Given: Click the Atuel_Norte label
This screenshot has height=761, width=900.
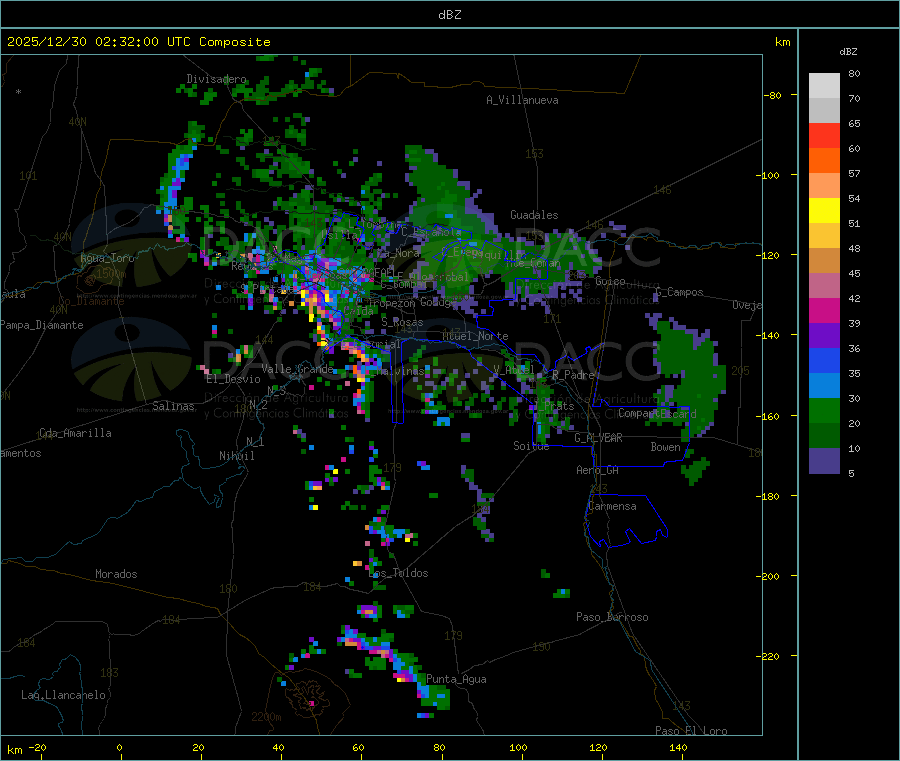Looking at the screenshot, I should [475, 336].
